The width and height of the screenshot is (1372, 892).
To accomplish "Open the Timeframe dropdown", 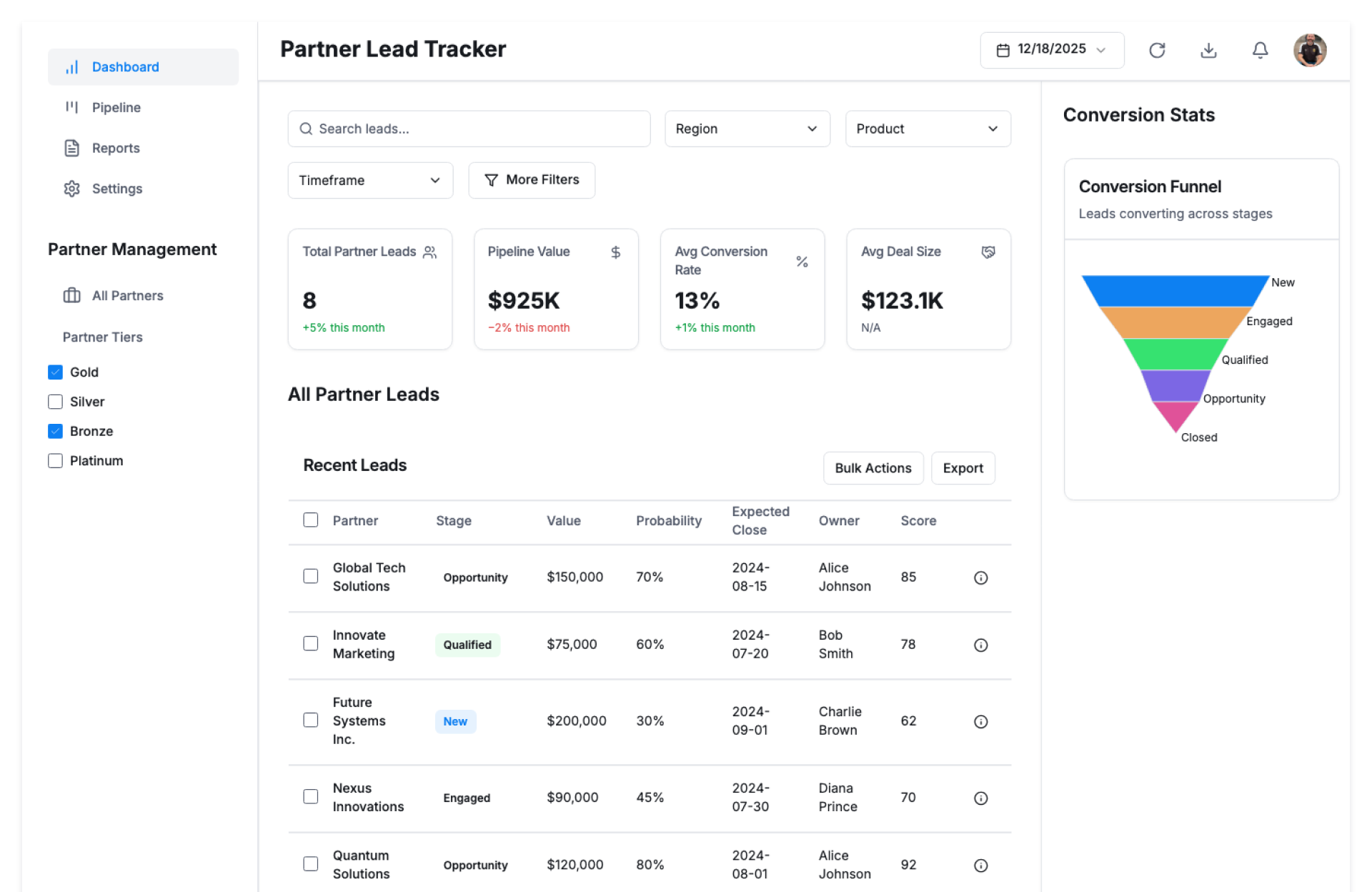I will [x=369, y=180].
